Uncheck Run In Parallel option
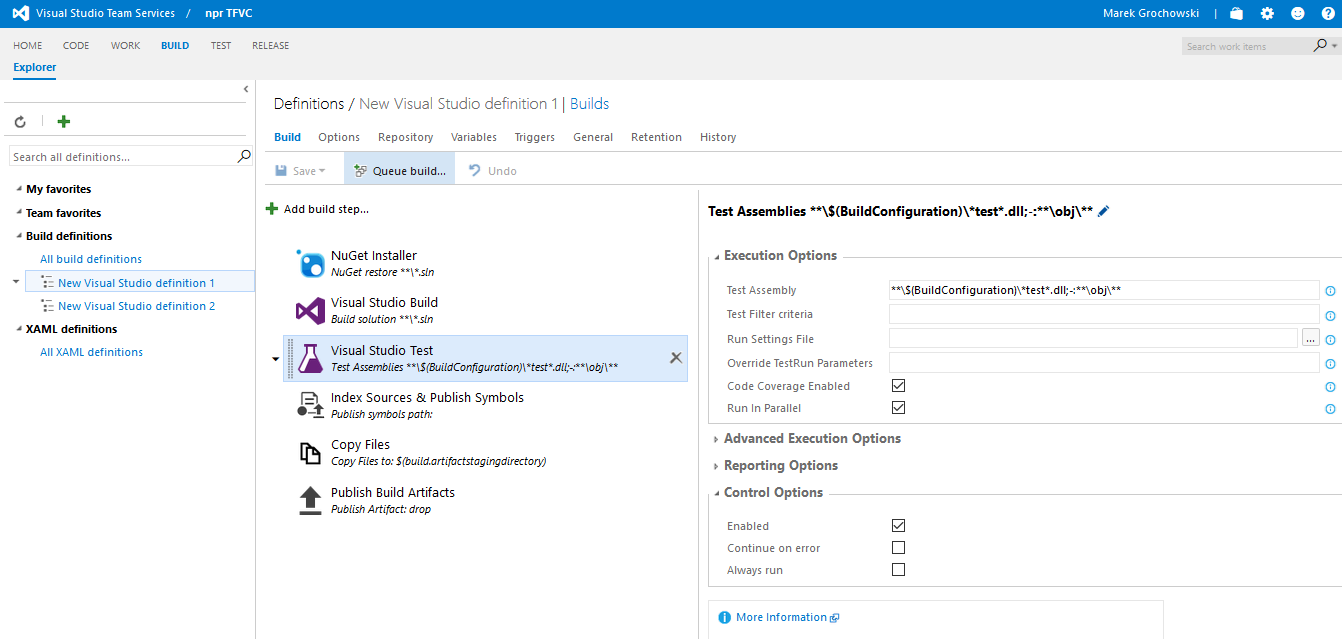 (x=898, y=408)
